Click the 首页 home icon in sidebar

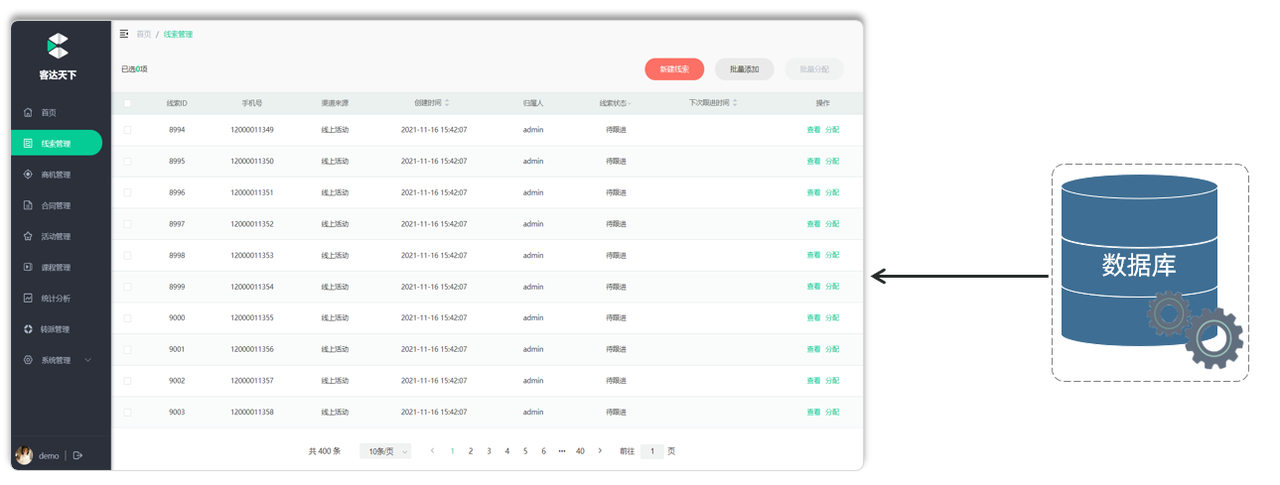28,113
